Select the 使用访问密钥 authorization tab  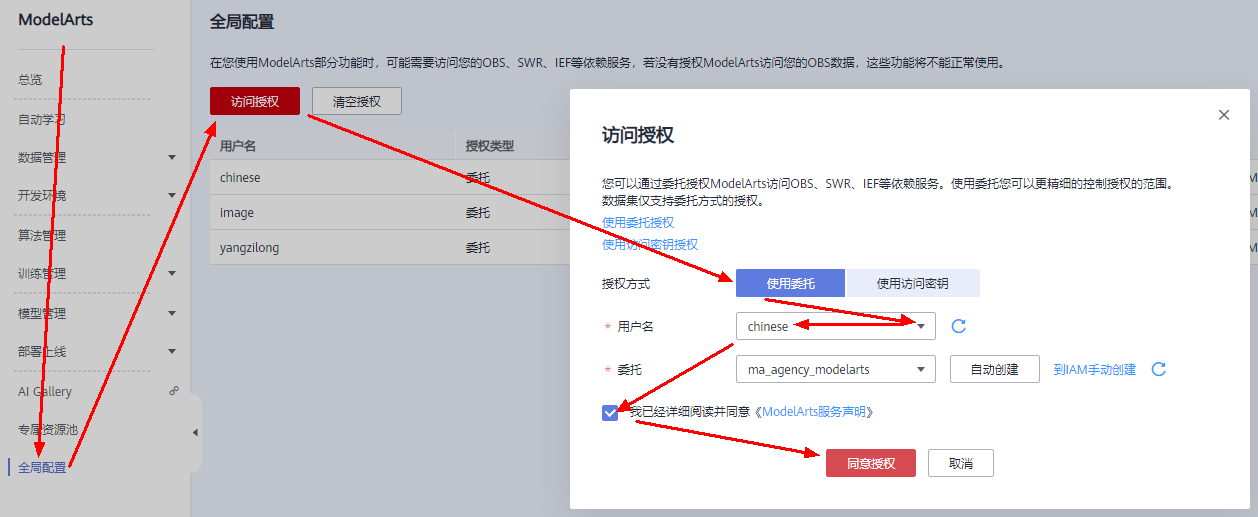click(912, 284)
